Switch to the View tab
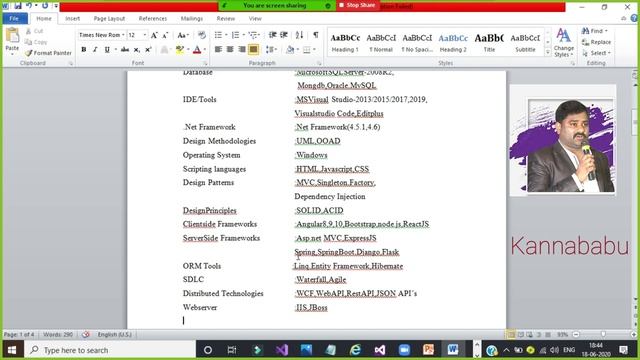This screenshot has height=360, width=640. tap(255, 19)
